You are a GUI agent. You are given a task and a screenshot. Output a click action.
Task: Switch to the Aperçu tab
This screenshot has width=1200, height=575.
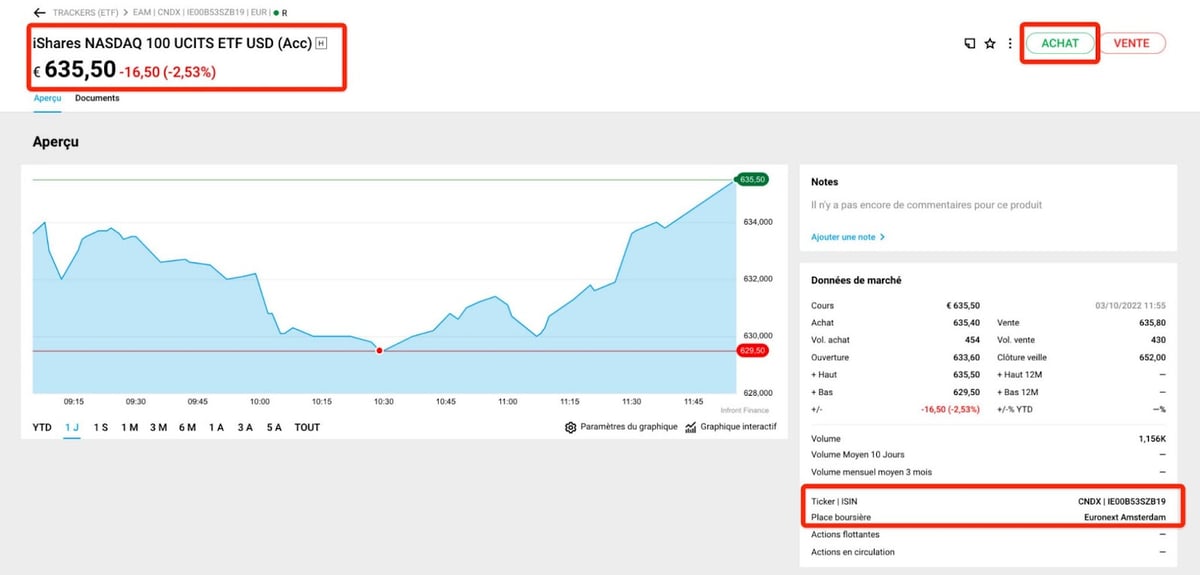point(47,98)
